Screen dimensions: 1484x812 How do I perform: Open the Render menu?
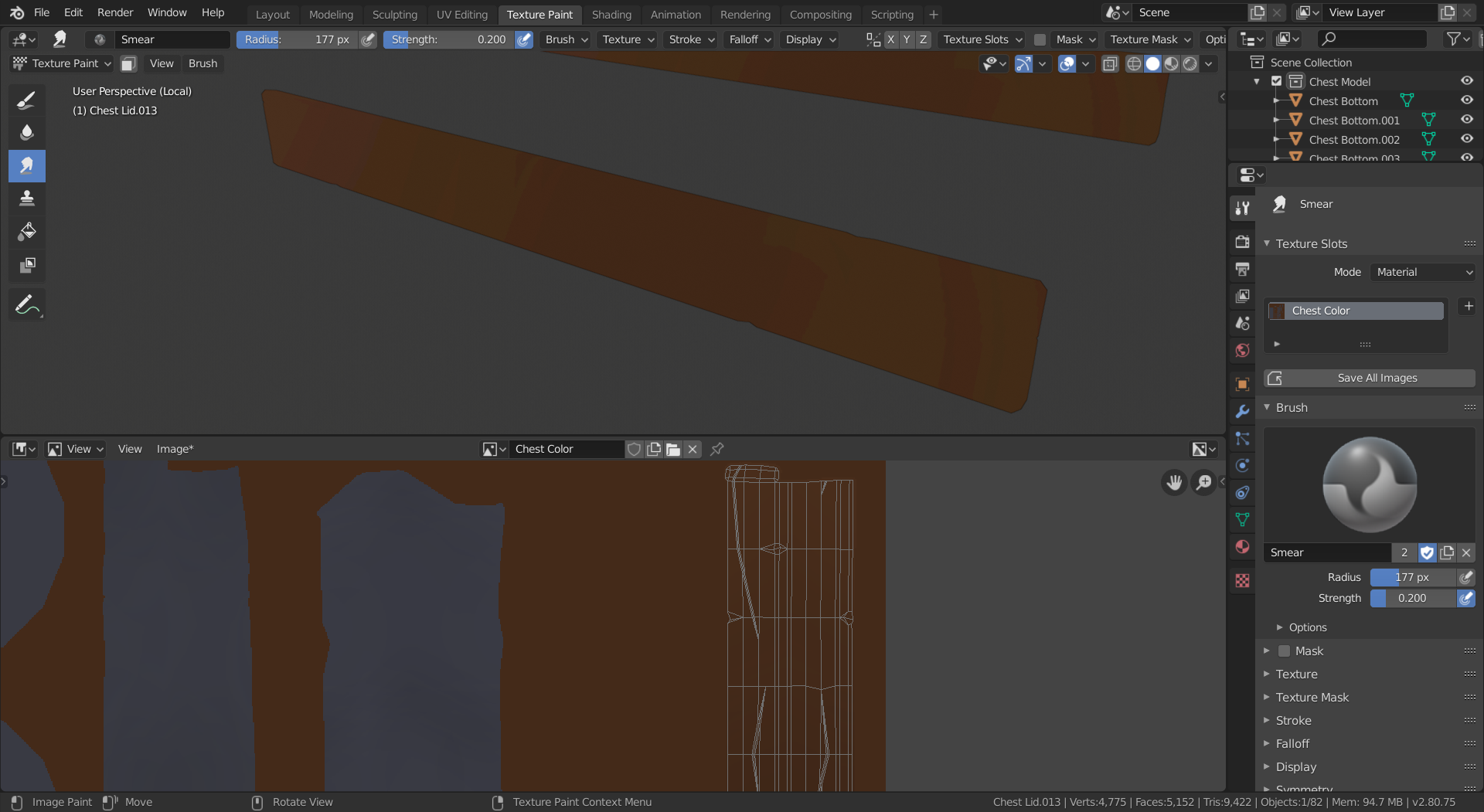(114, 12)
